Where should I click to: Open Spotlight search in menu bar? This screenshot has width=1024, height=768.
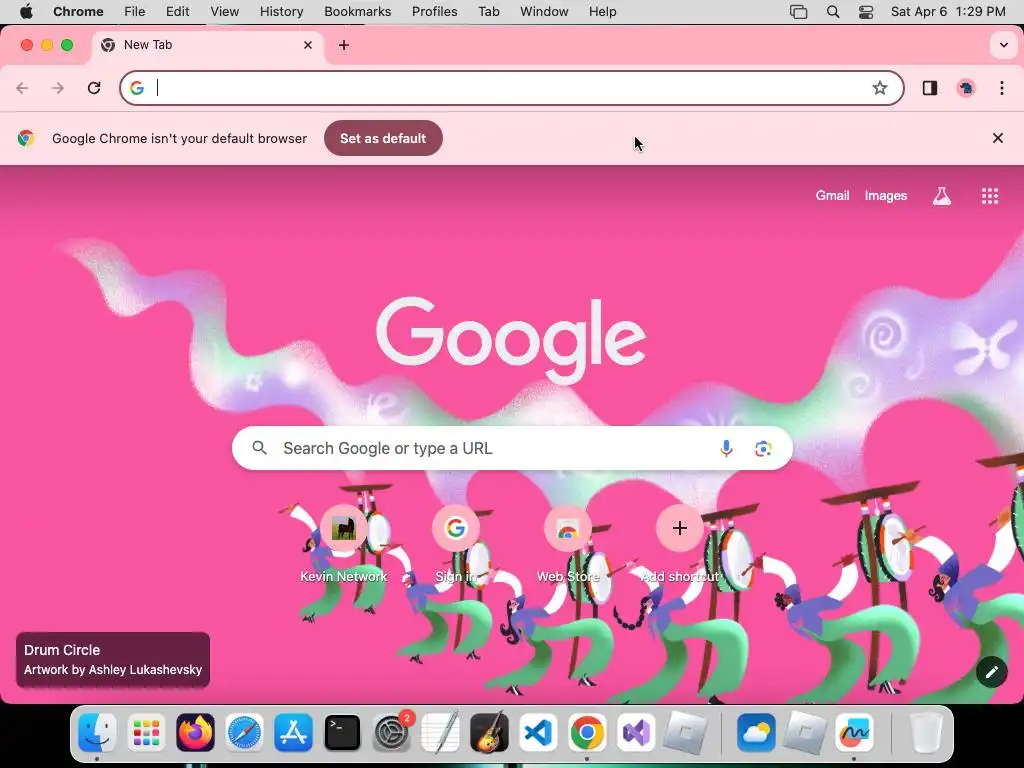click(x=833, y=12)
